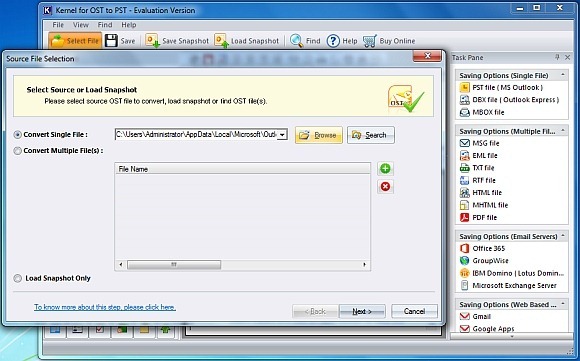Click the Load Snapshot toolbar icon
The image size is (580, 361).
click(221, 41)
